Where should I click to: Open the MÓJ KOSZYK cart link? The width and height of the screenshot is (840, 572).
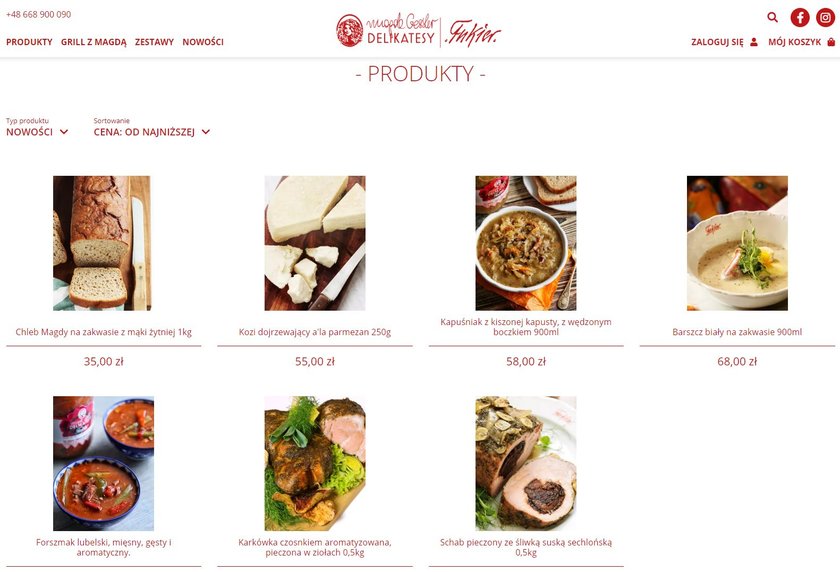794,42
